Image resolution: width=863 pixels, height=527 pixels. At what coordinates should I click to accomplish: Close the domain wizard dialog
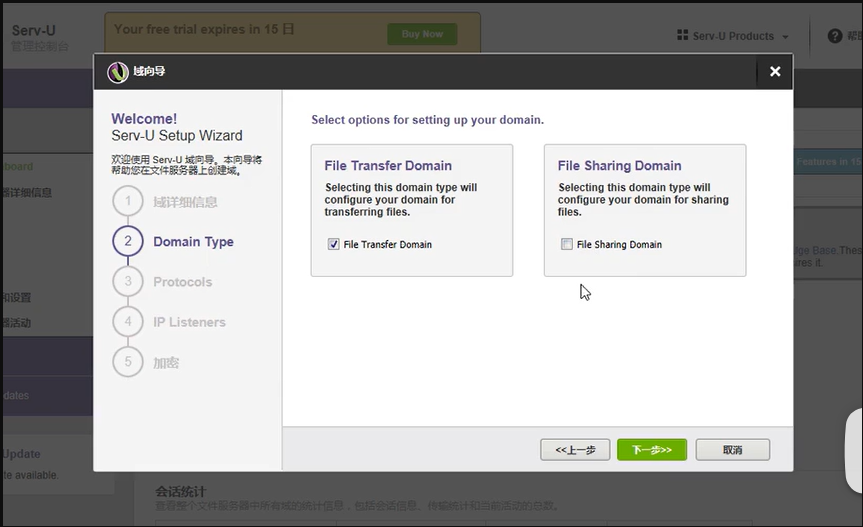[775, 72]
